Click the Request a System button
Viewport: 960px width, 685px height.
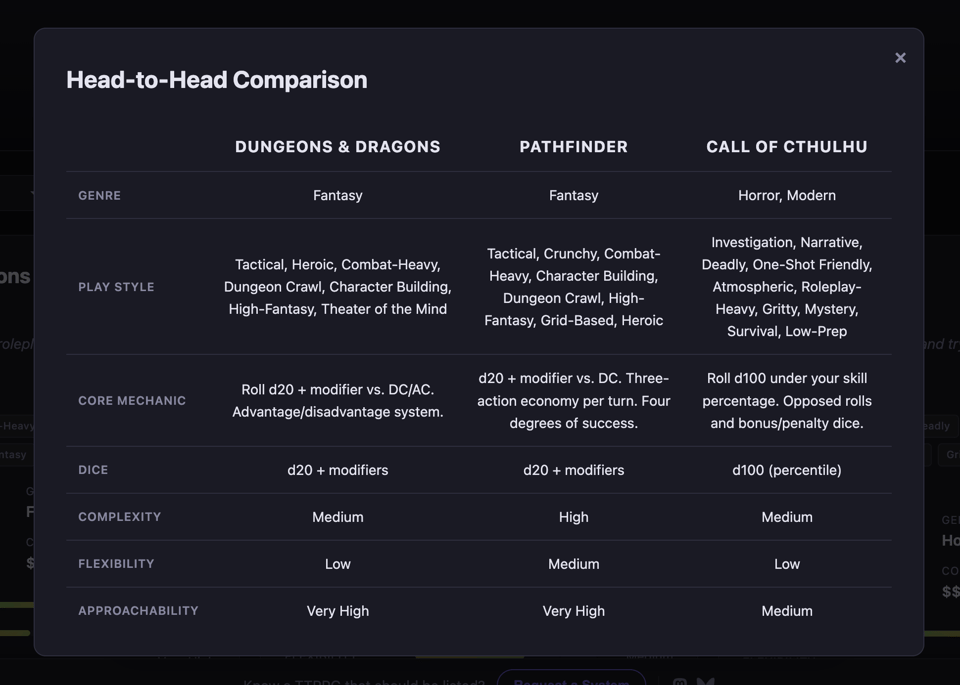(x=571, y=679)
